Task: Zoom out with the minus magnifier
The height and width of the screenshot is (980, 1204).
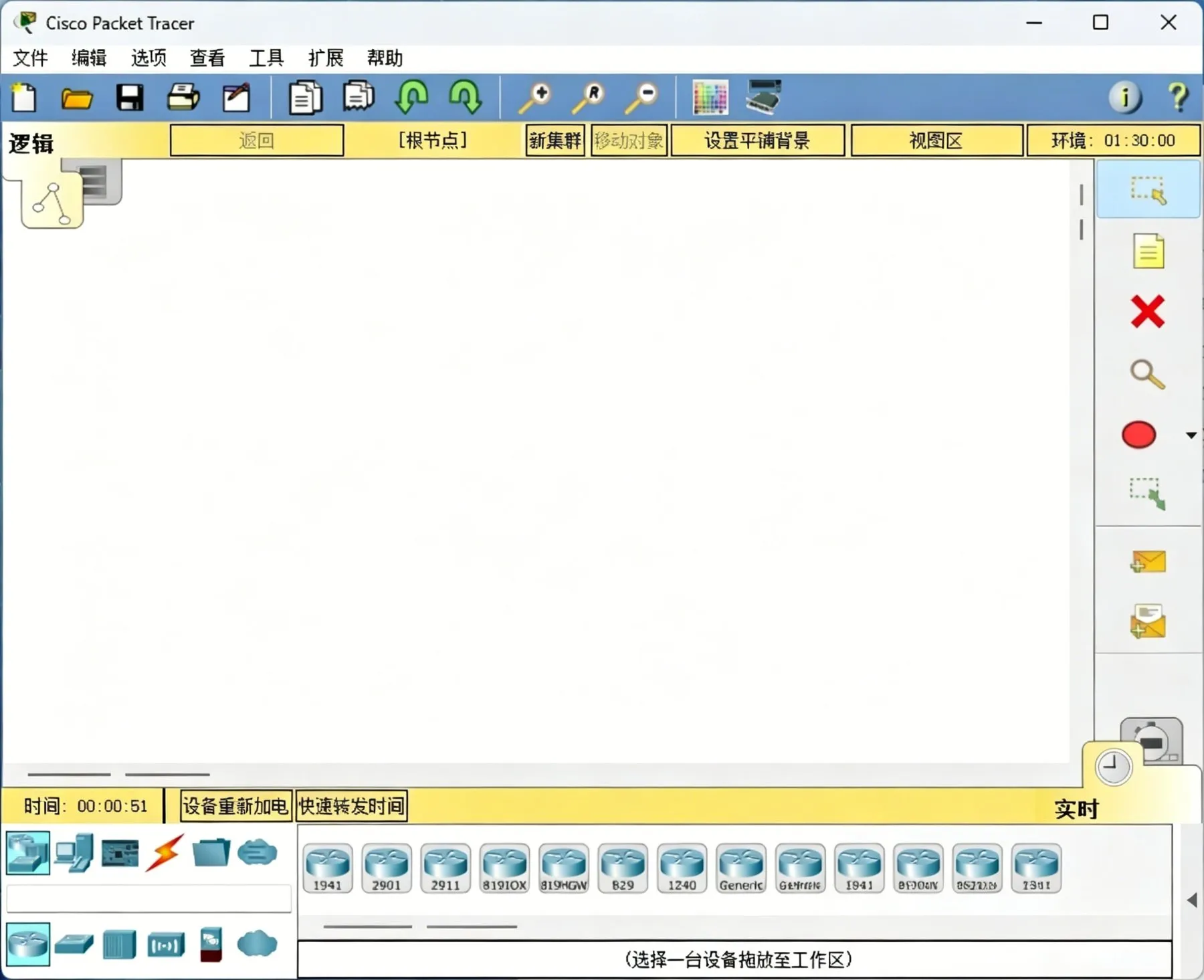Action: [641, 98]
